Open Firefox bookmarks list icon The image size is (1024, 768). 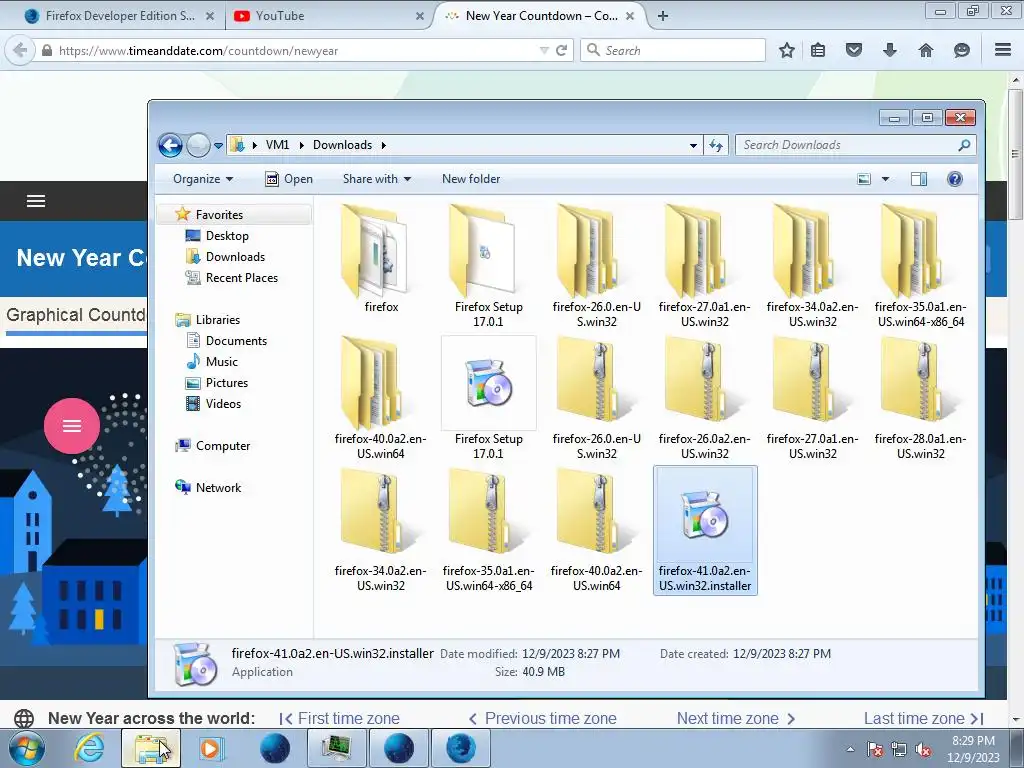coord(818,50)
